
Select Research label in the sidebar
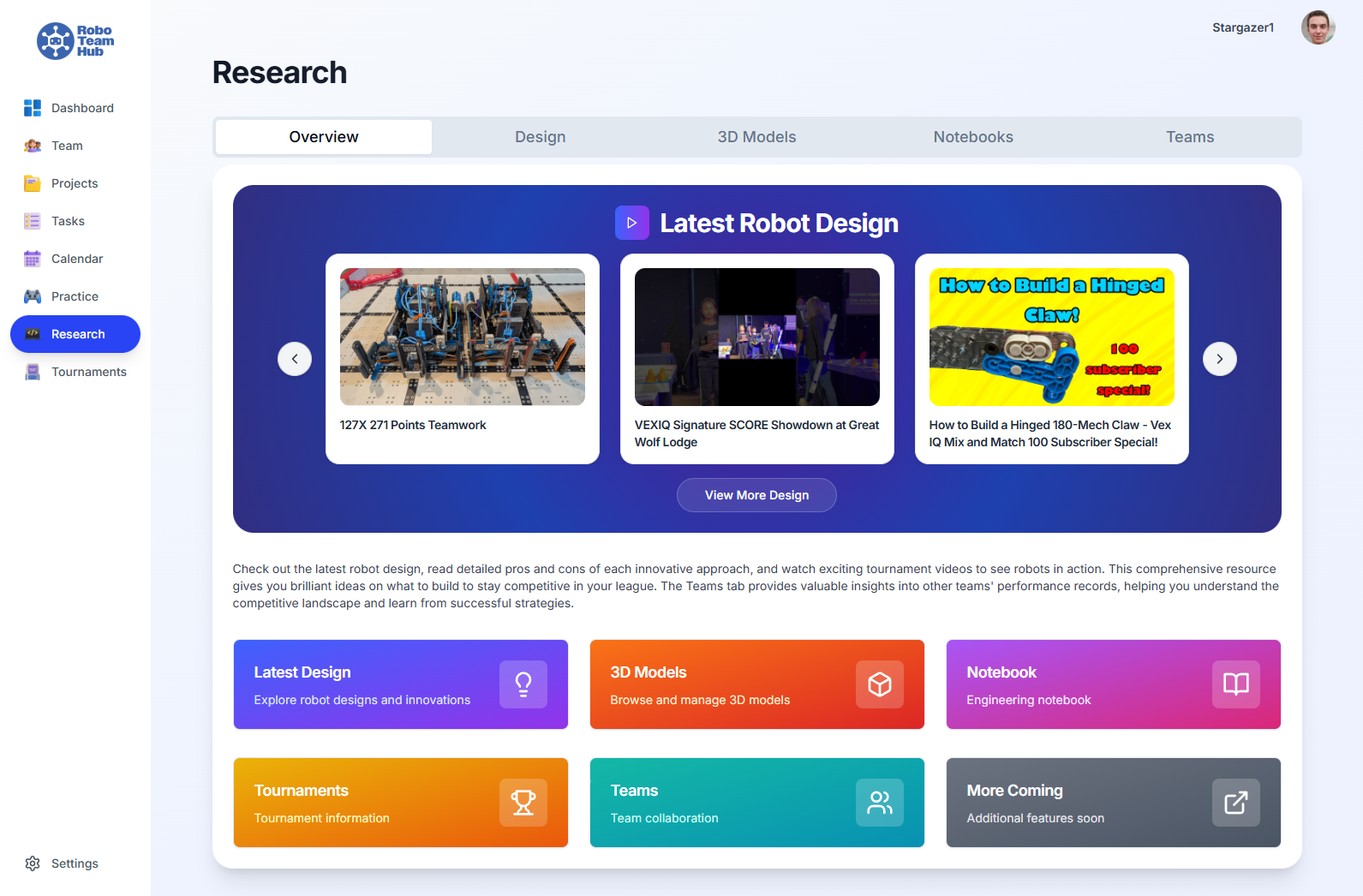pos(78,334)
